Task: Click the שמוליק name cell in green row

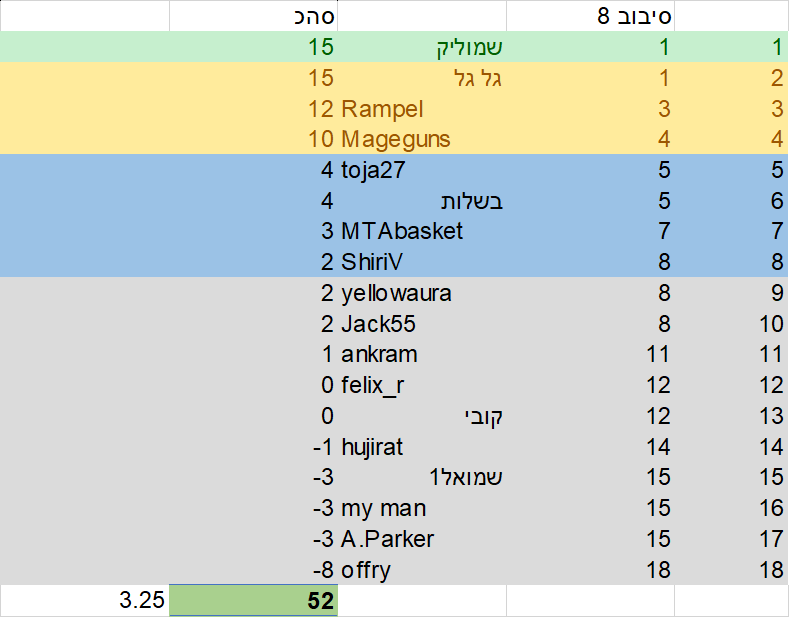Action: (x=422, y=47)
